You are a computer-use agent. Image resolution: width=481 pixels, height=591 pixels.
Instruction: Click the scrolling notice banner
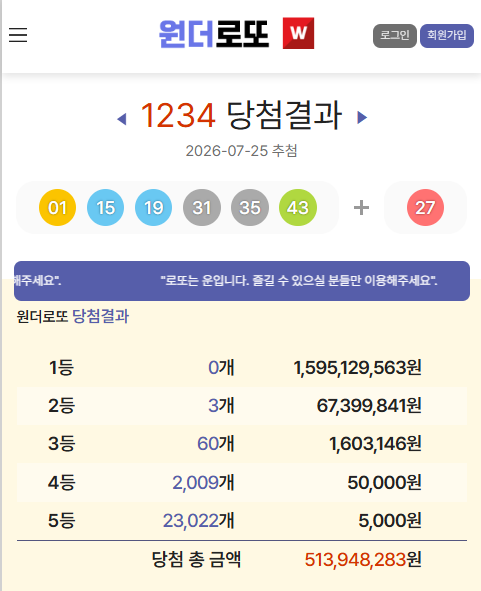tap(242, 281)
